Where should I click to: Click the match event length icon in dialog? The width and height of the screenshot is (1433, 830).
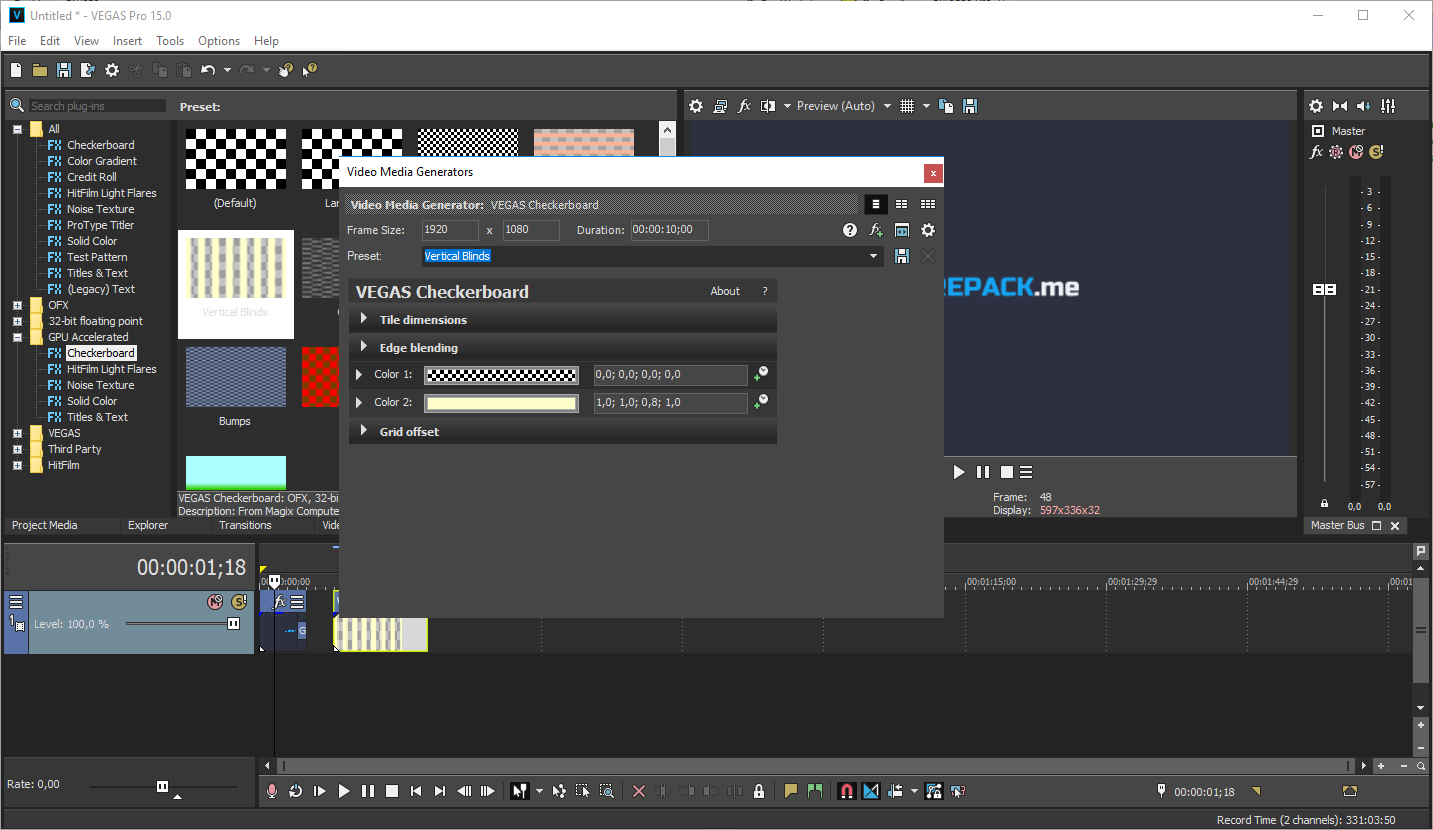click(902, 230)
